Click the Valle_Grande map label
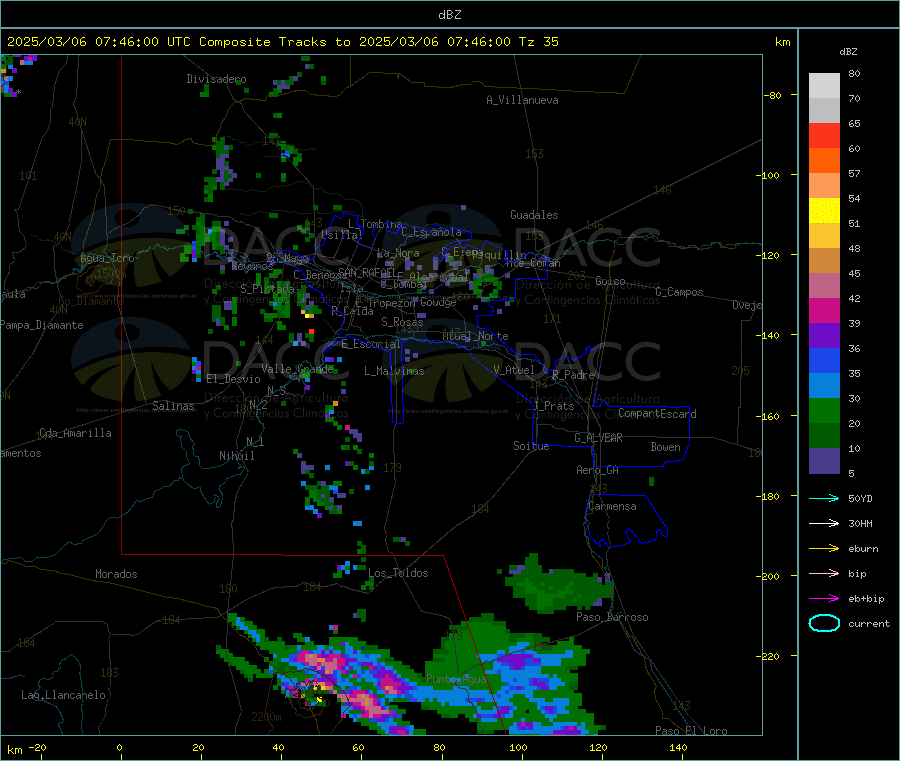The height and width of the screenshot is (761, 900). [x=298, y=369]
